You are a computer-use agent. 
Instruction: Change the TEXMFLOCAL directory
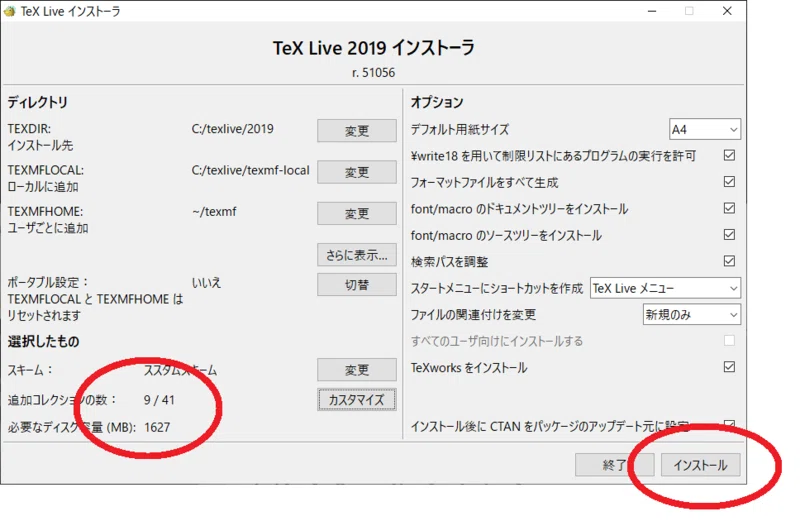357,172
